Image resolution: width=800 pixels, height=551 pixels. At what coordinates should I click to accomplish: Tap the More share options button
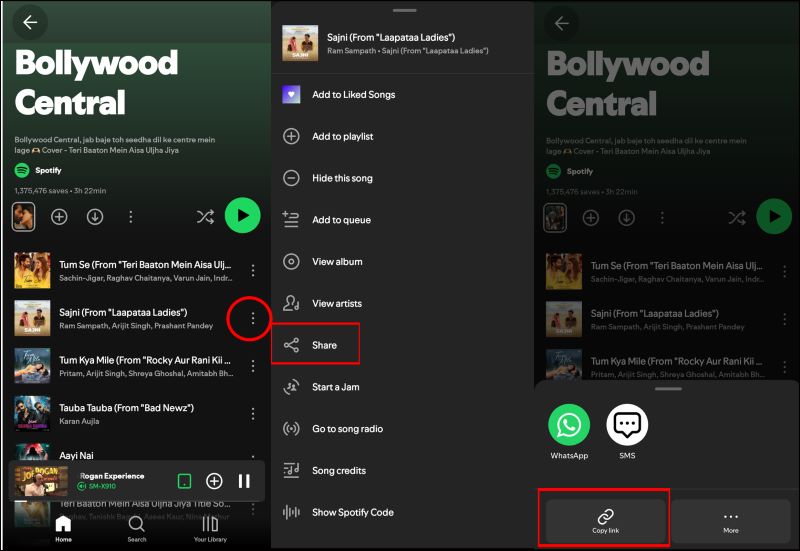click(x=731, y=521)
